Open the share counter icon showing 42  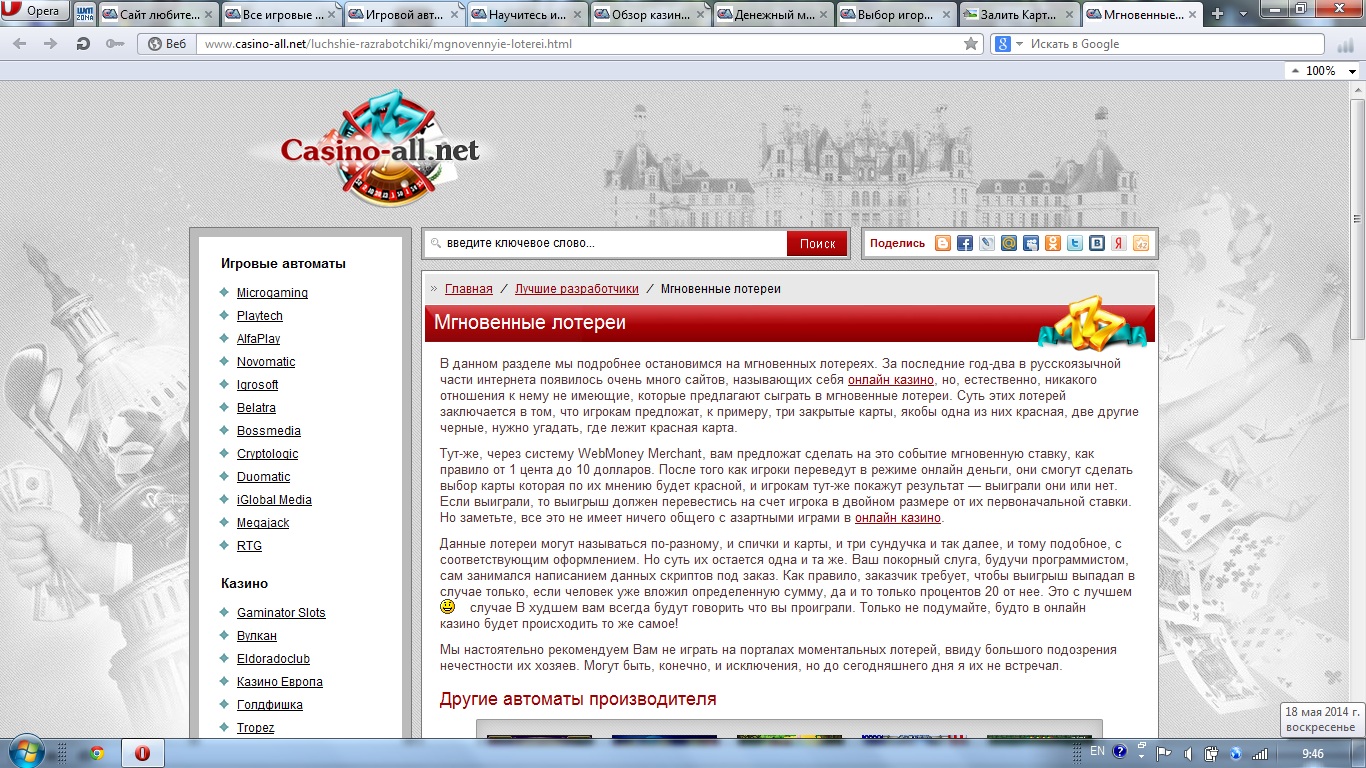tap(1141, 243)
